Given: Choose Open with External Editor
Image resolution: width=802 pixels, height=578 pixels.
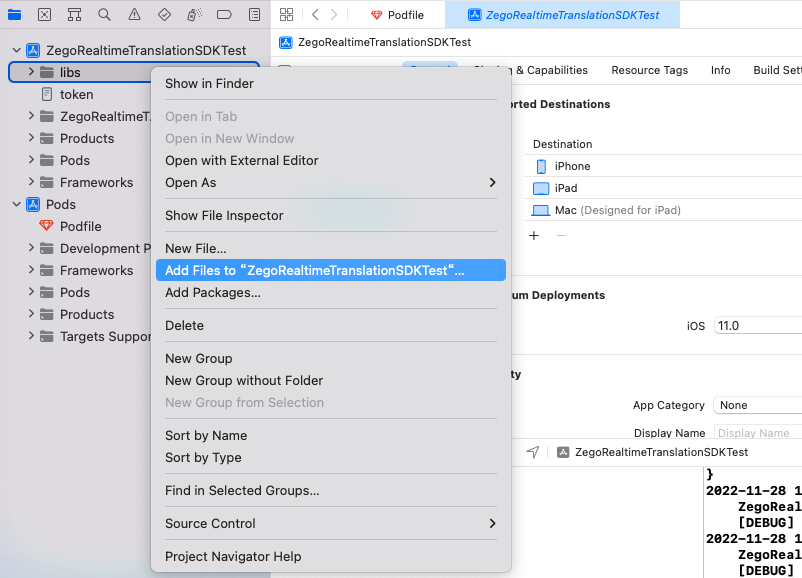Looking at the screenshot, I should point(330,161).
